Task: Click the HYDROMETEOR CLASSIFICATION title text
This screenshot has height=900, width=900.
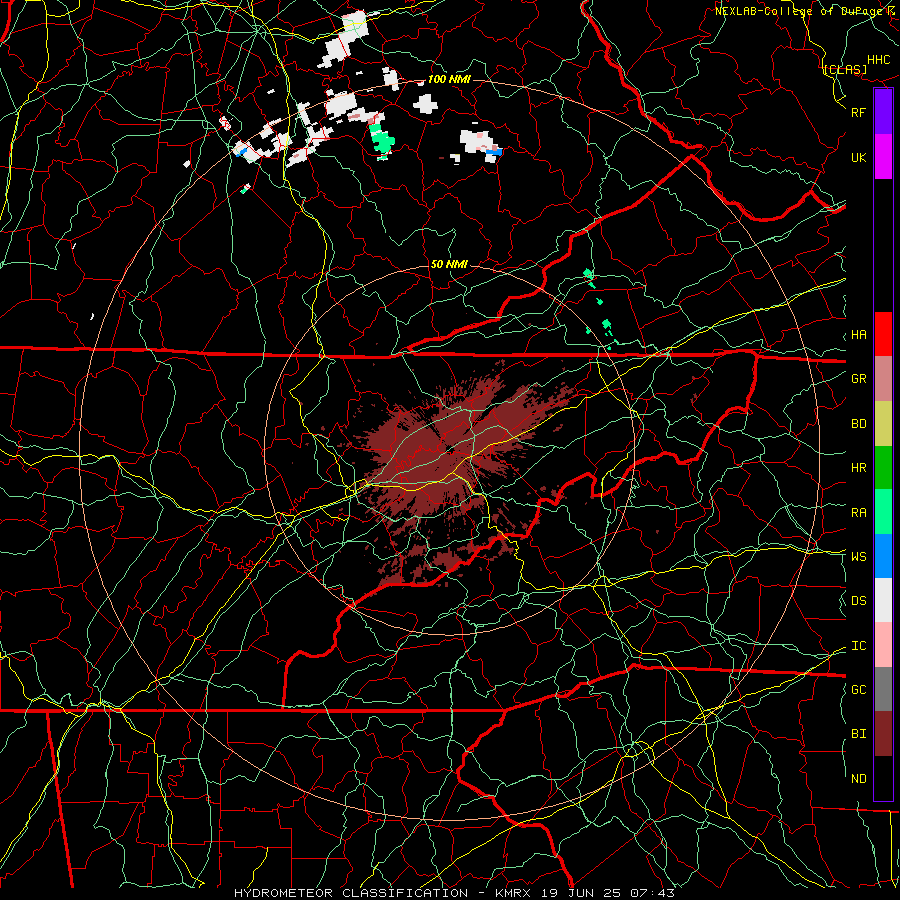Action: [x=351, y=893]
